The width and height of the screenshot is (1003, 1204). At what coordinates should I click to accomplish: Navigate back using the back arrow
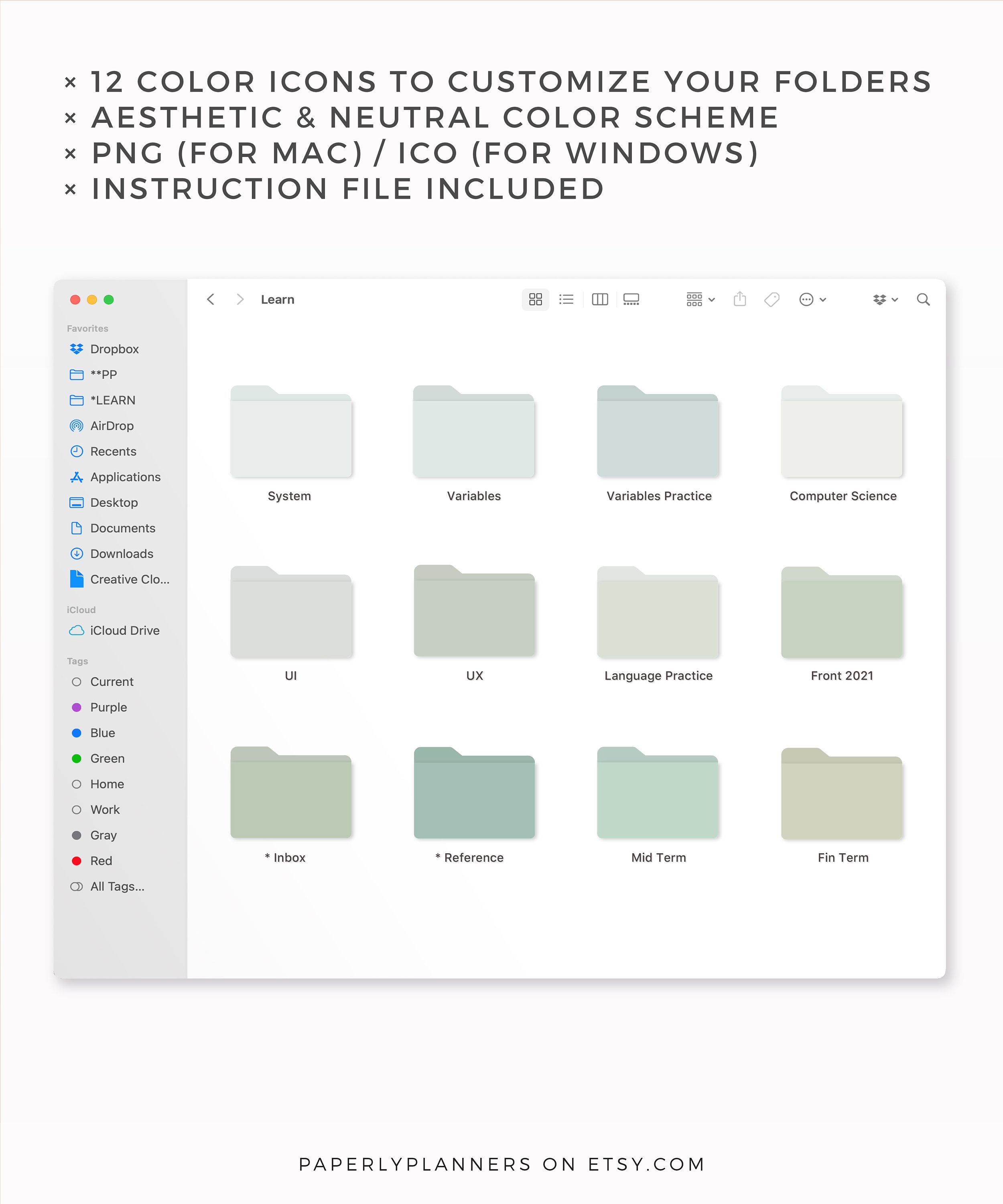click(211, 299)
